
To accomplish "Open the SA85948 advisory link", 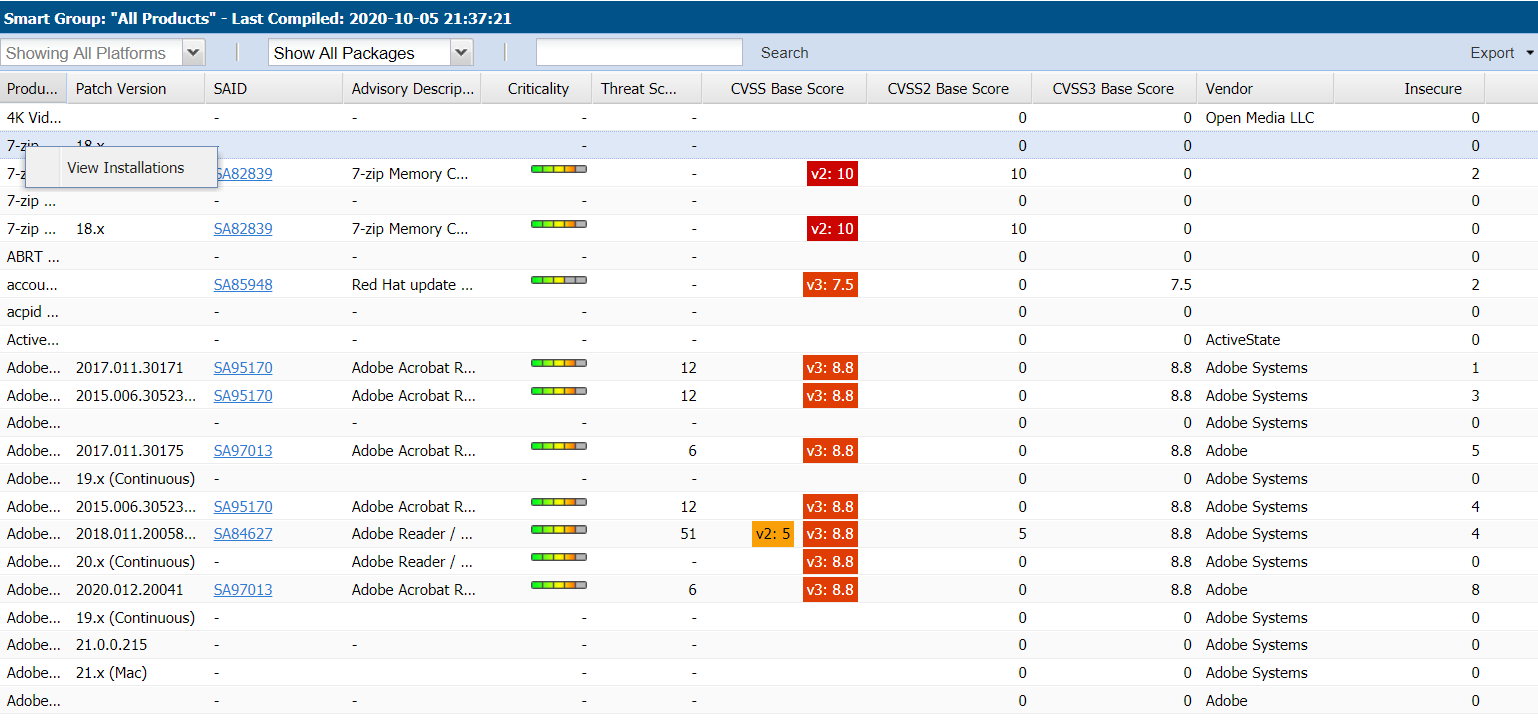I will pyautogui.click(x=243, y=285).
